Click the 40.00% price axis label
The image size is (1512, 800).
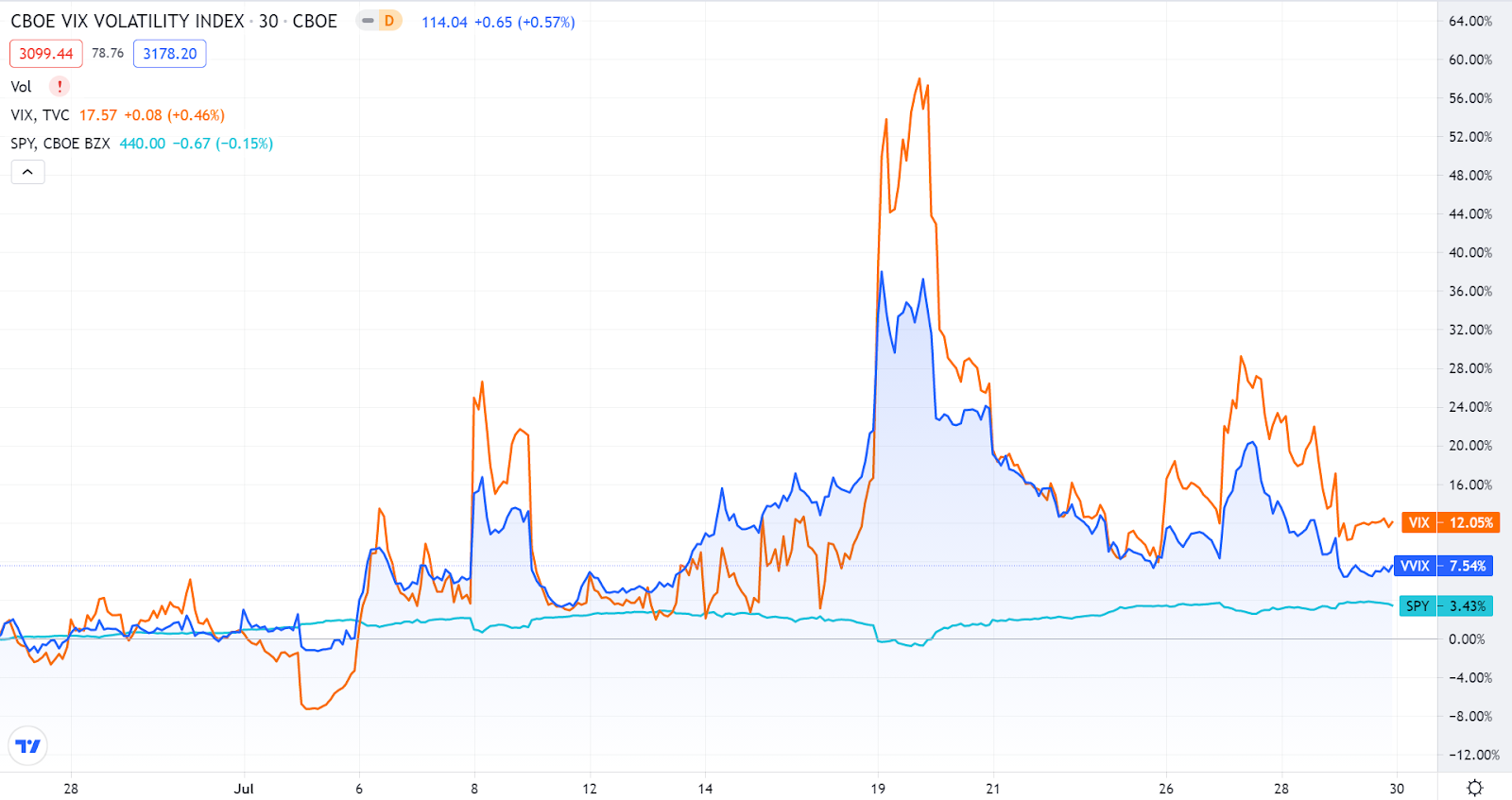coord(1470,252)
